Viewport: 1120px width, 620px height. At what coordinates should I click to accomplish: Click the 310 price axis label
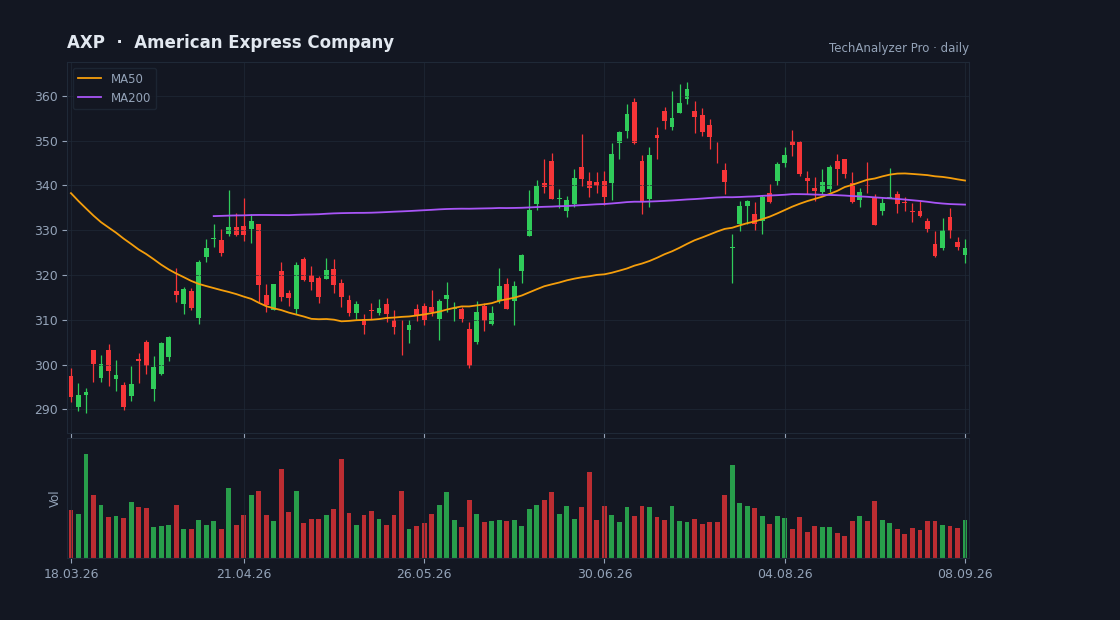pos(46,320)
